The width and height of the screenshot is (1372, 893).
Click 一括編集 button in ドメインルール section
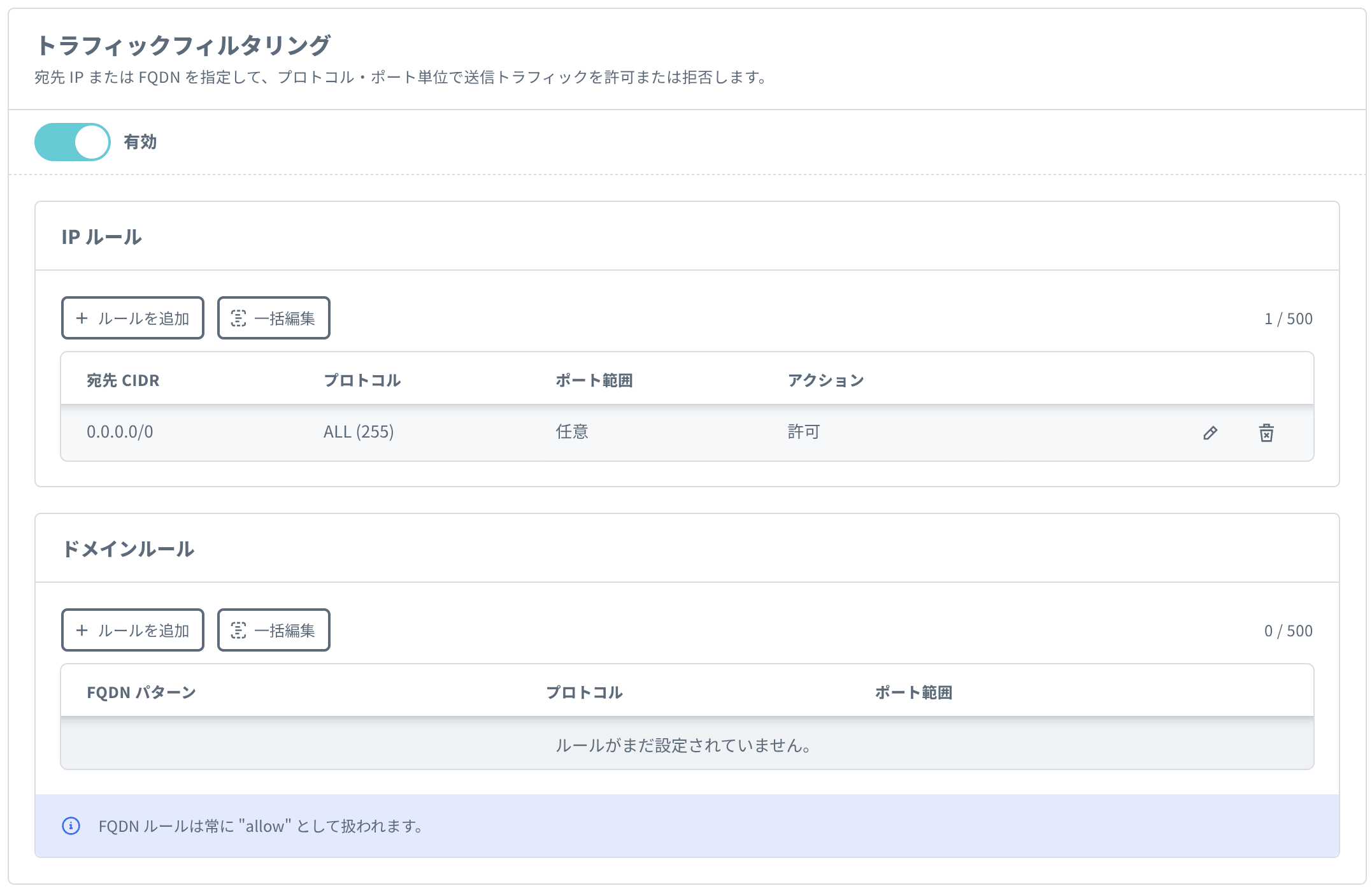273,630
